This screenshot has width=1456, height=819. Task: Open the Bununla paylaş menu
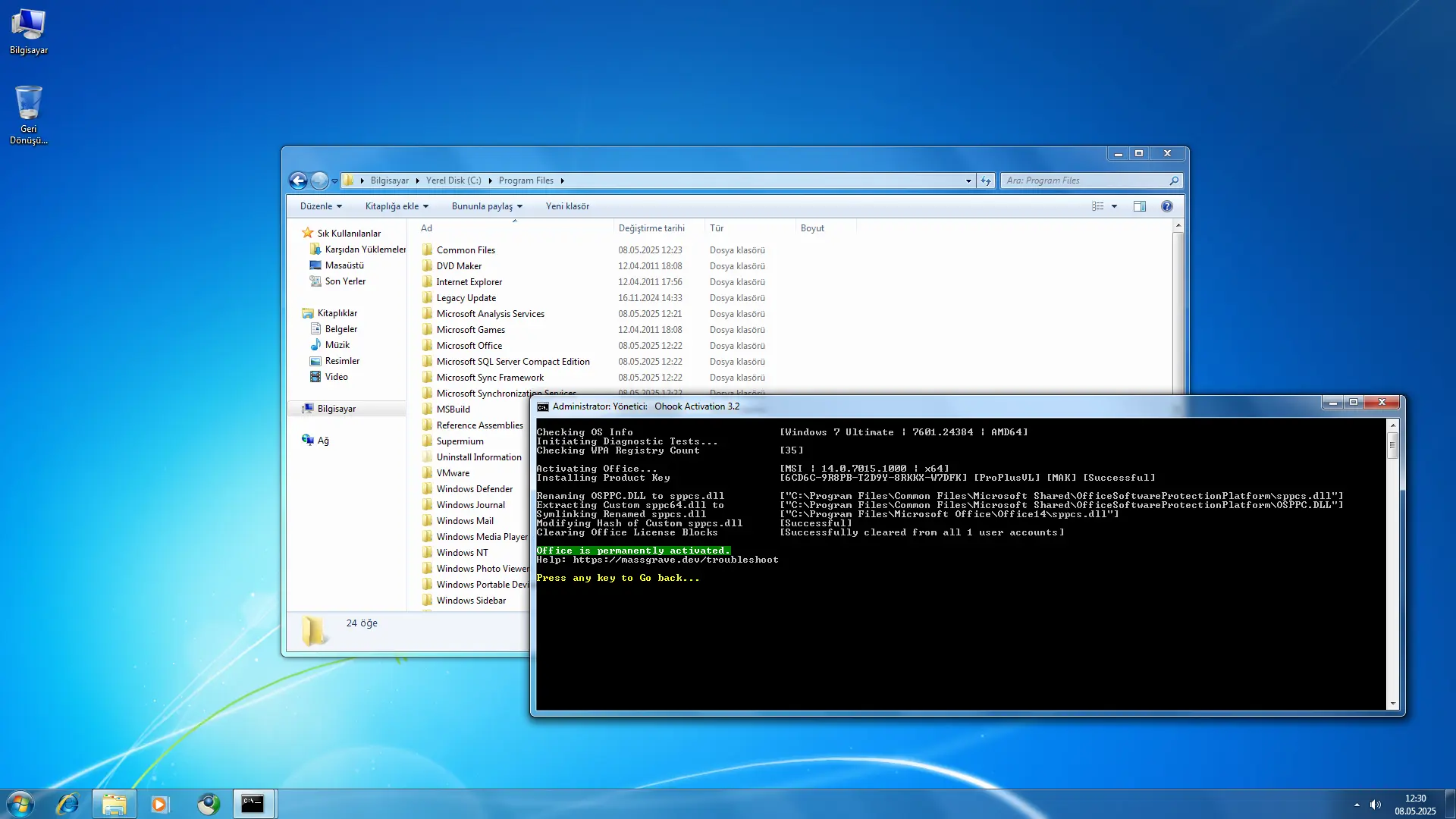point(487,206)
